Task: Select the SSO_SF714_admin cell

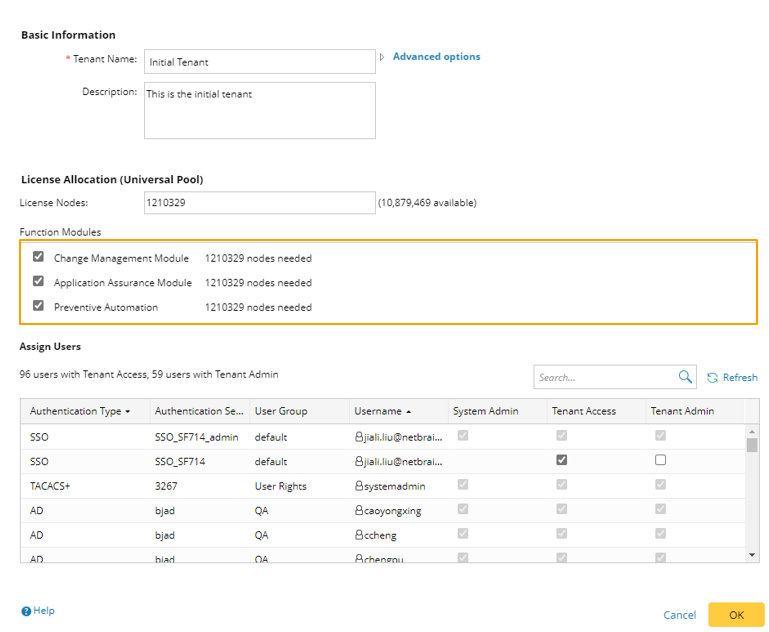Action: coord(197,437)
